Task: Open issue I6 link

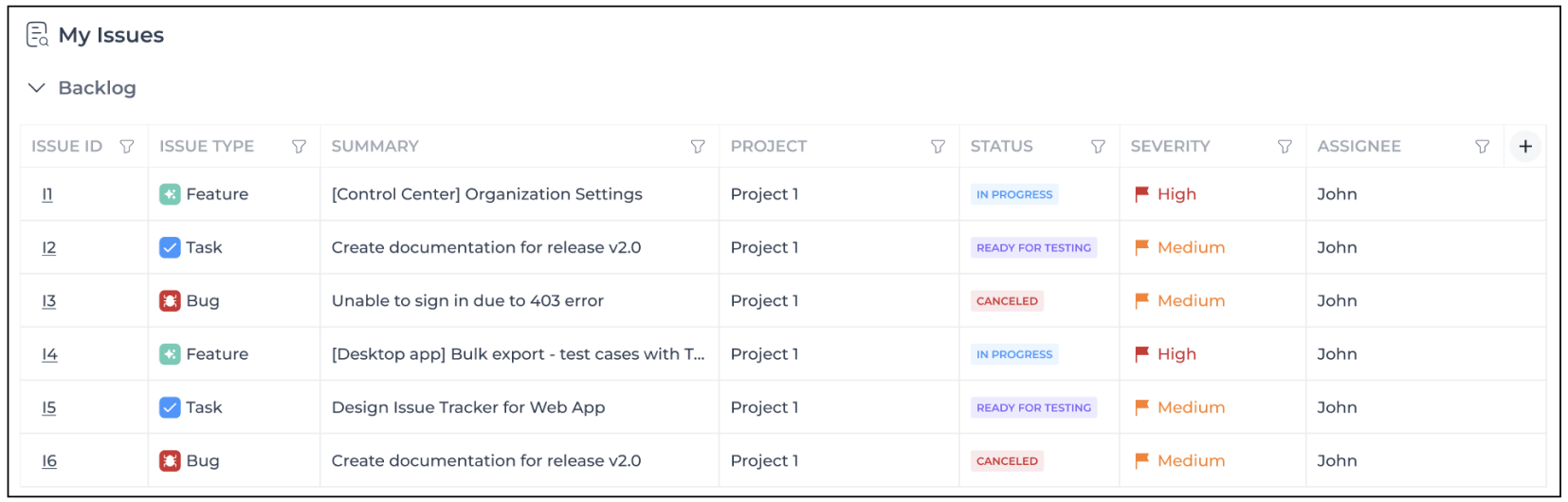Action: [49, 461]
